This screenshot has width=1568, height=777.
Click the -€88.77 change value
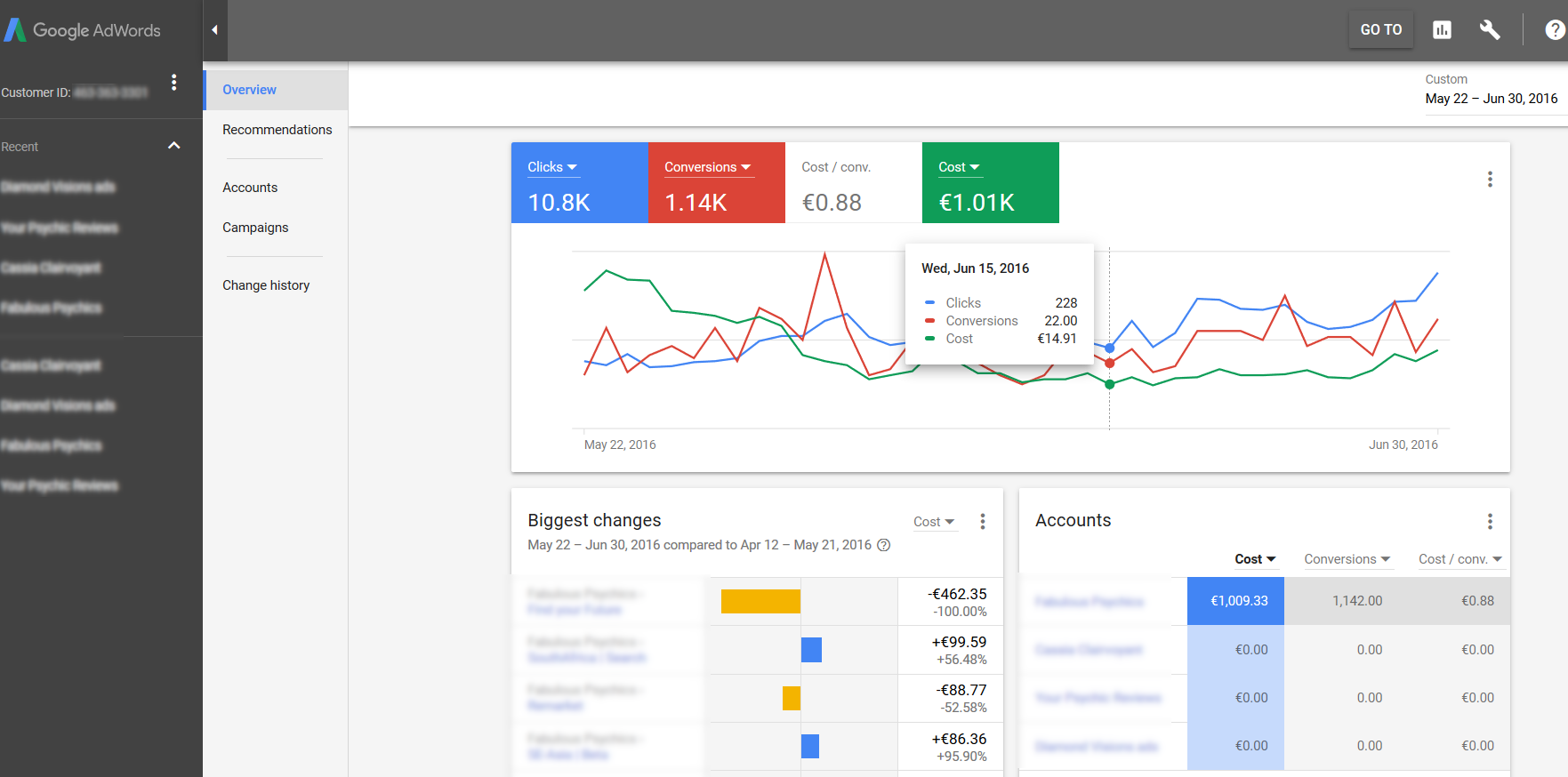coord(961,690)
